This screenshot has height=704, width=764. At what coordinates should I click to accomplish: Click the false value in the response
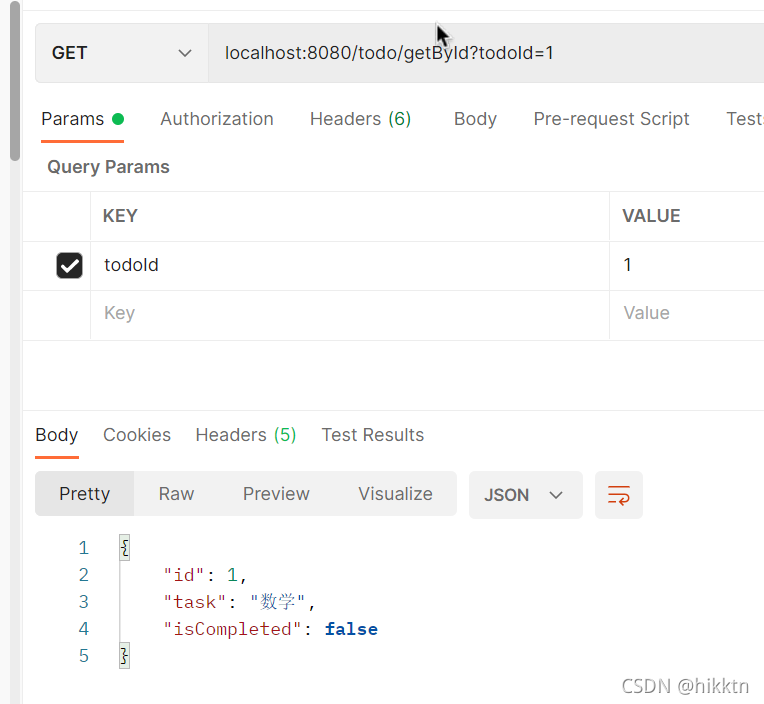point(351,629)
